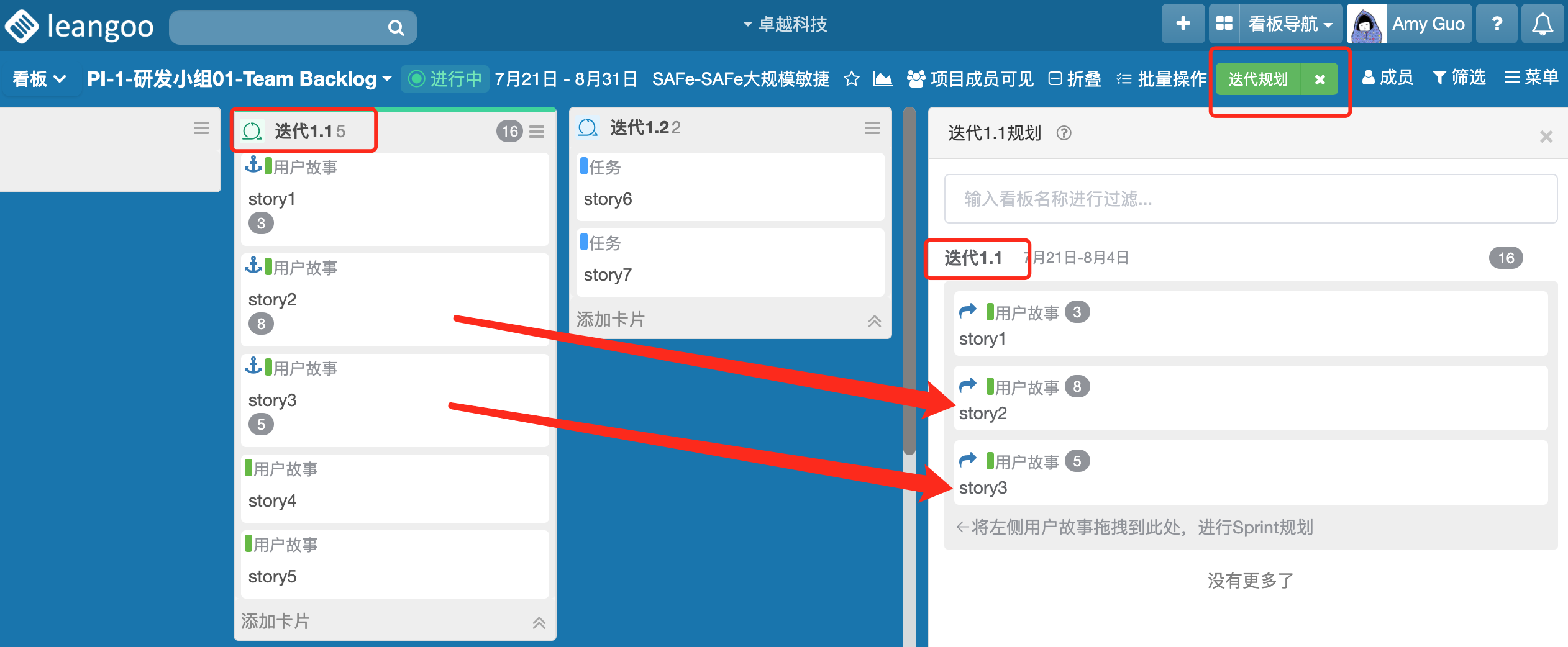Image resolution: width=1568 pixels, height=647 pixels.
Task: Click the grid view icon beside 看板导航
Action: (1224, 24)
